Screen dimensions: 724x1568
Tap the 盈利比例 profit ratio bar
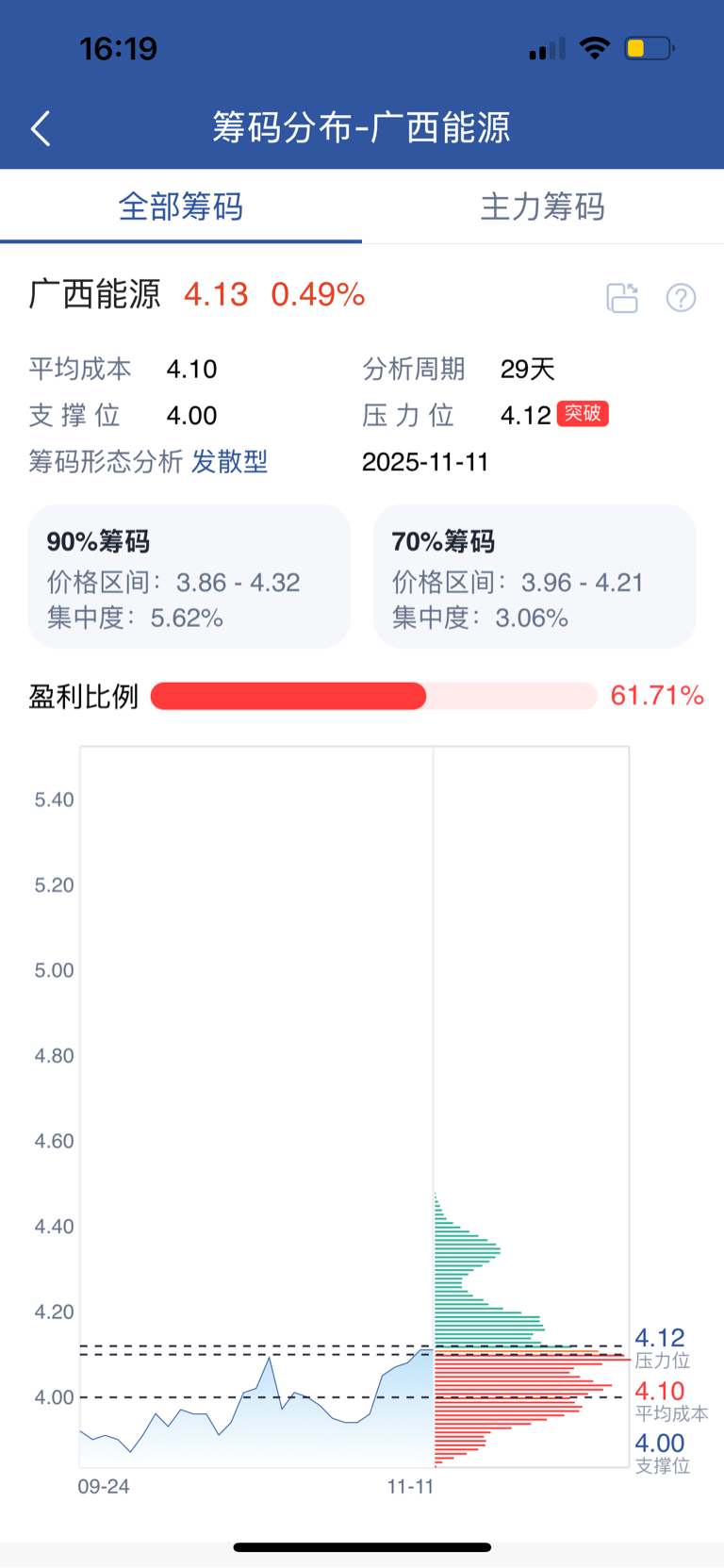point(373,696)
